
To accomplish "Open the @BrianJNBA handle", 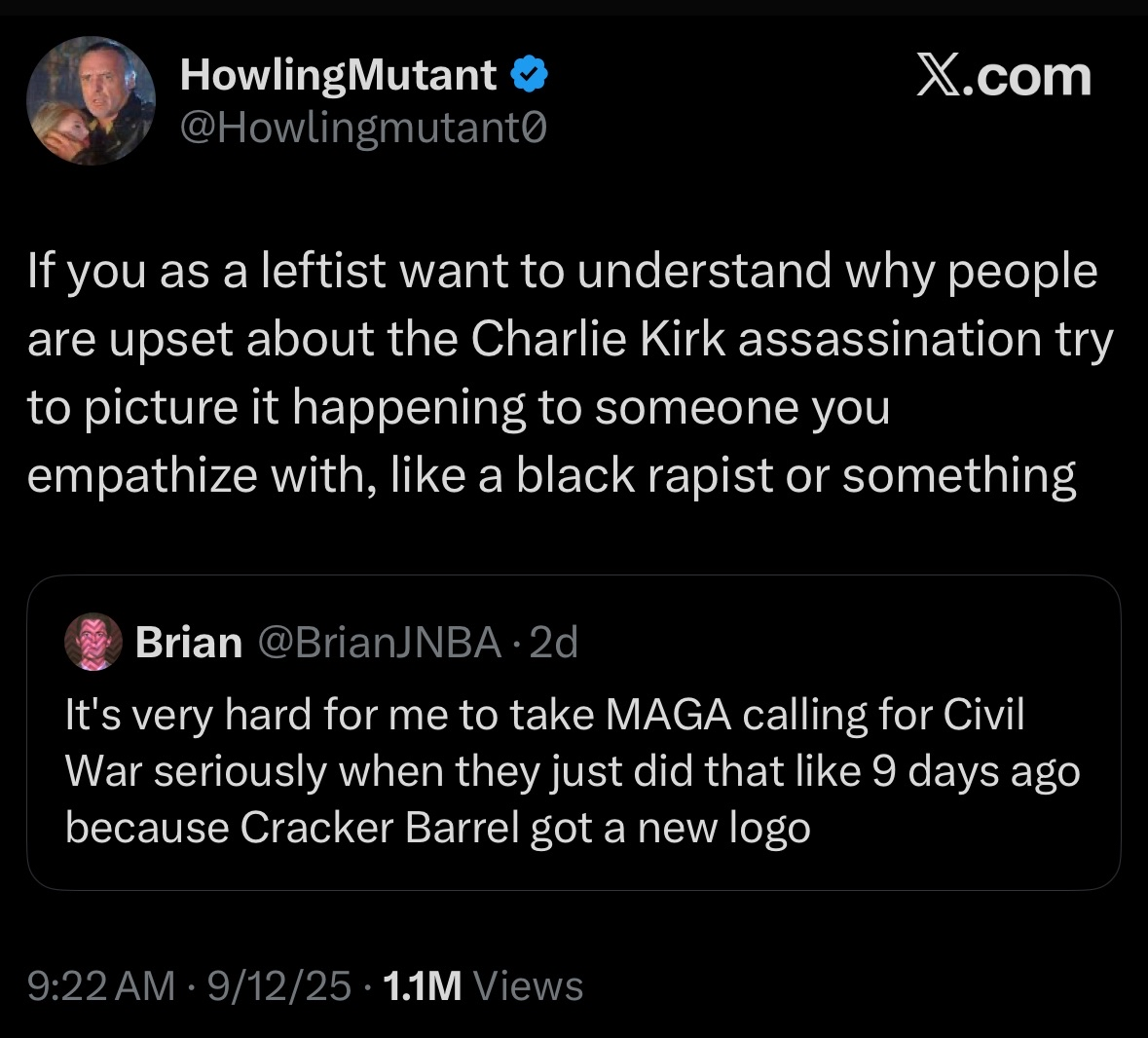I will tap(380, 643).
